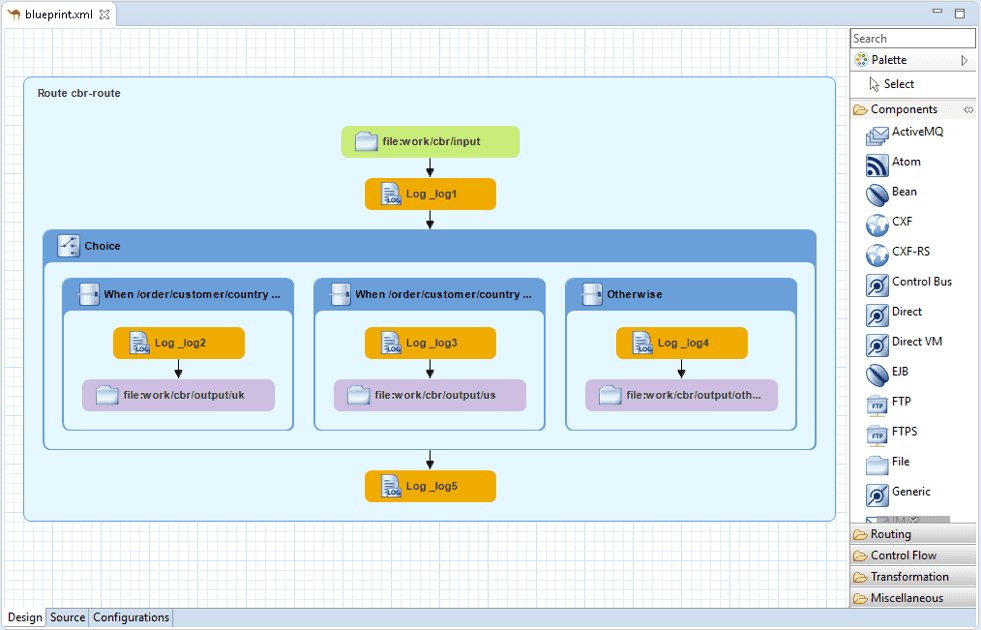
Task: Click the Choice node icon in diagram
Action: (x=68, y=245)
